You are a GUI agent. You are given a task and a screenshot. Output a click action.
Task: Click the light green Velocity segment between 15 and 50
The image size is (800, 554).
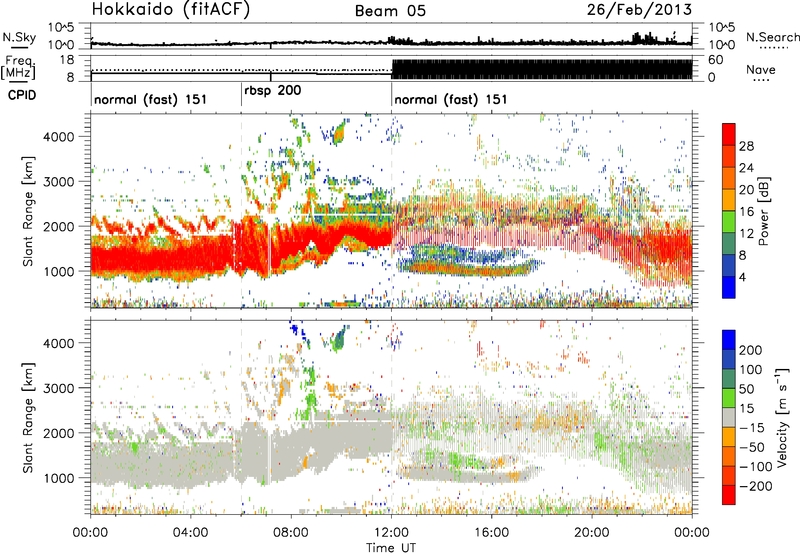(729, 398)
